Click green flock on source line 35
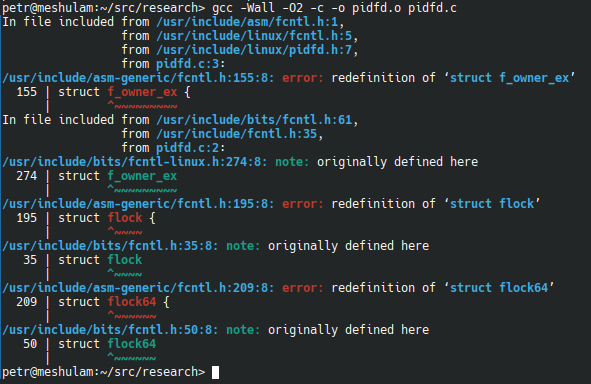 coord(125,260)
